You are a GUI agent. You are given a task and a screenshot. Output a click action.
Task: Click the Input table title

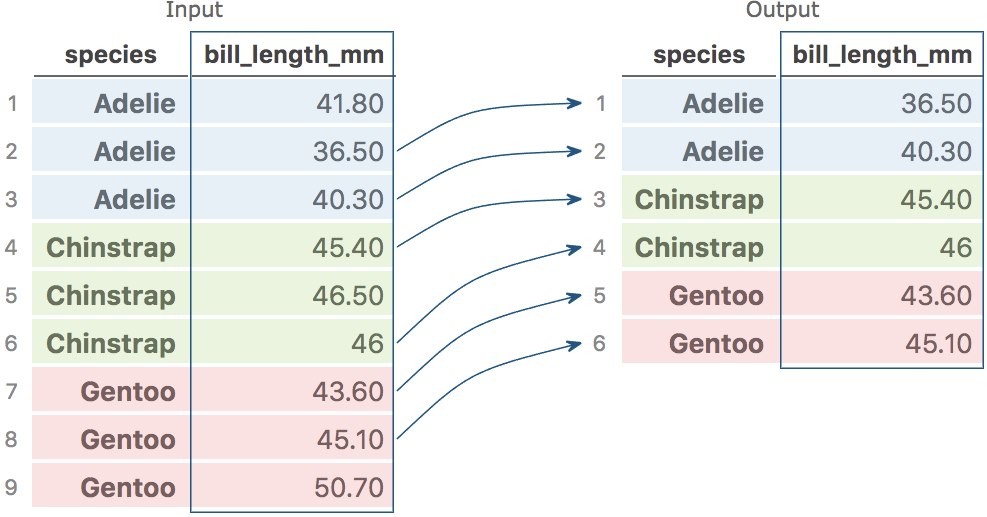[194, 11]
